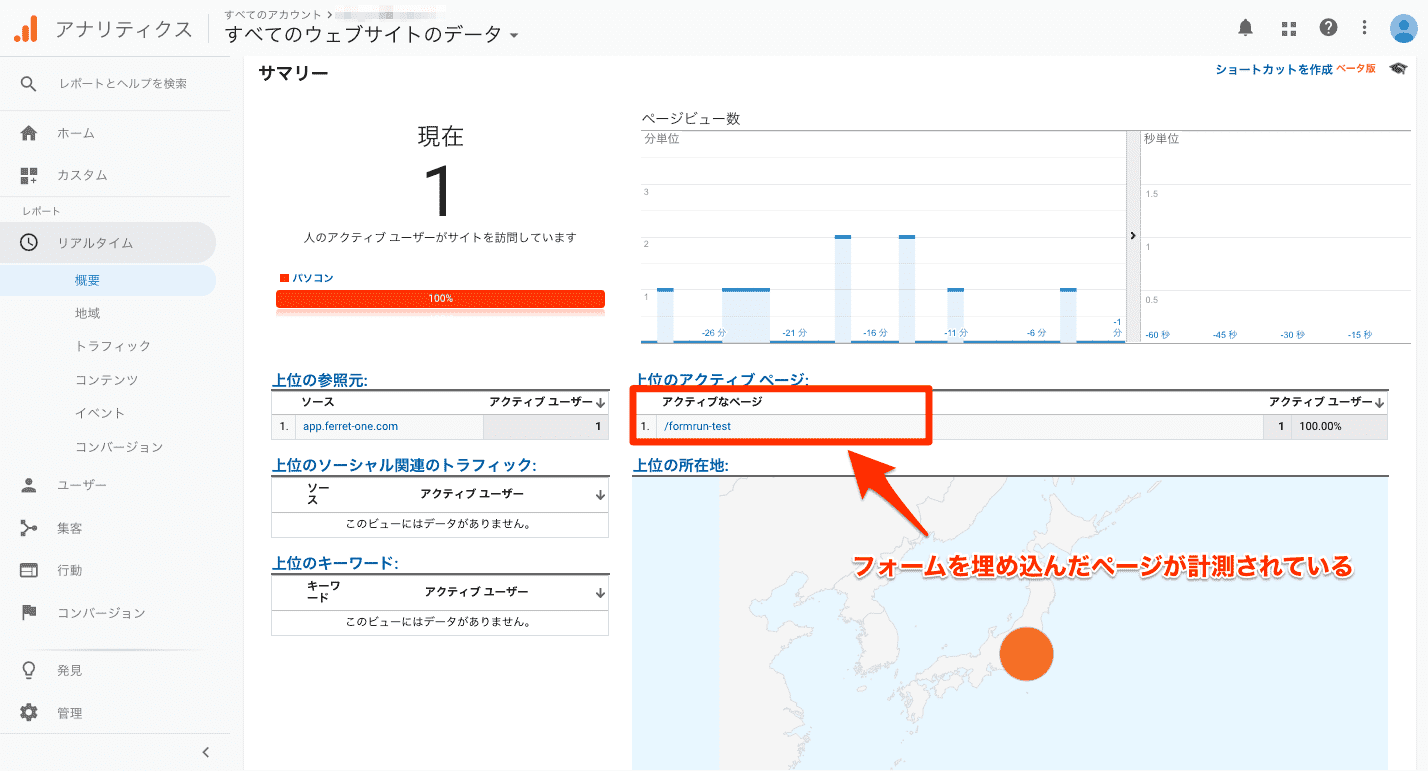Open the three-dot more options icon
This screenshot has height=771, width=1428.
coord(1364,27)
